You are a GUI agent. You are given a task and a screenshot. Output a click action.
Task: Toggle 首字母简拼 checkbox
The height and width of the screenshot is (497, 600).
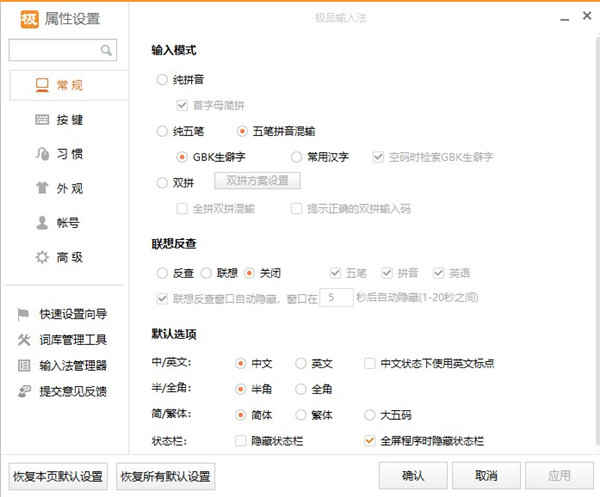click(x=182, y=105)
